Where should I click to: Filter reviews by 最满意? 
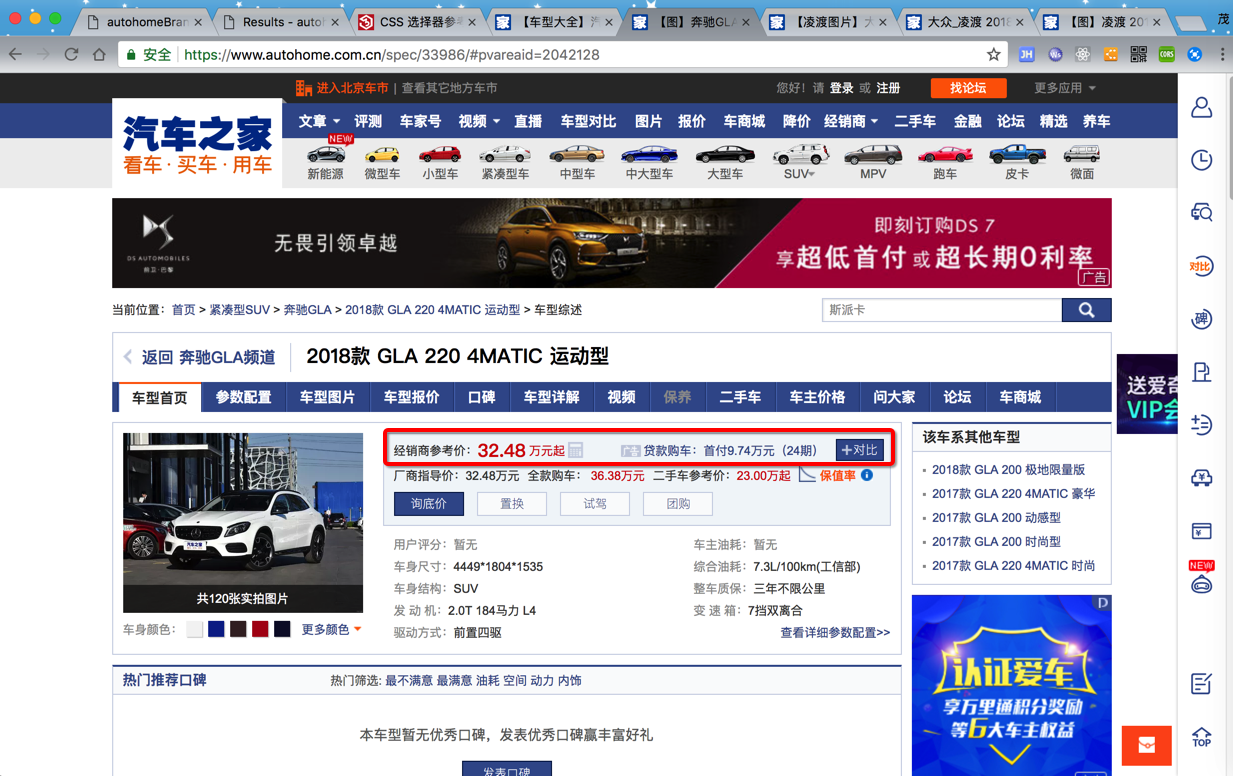click(x=454, y=680)
